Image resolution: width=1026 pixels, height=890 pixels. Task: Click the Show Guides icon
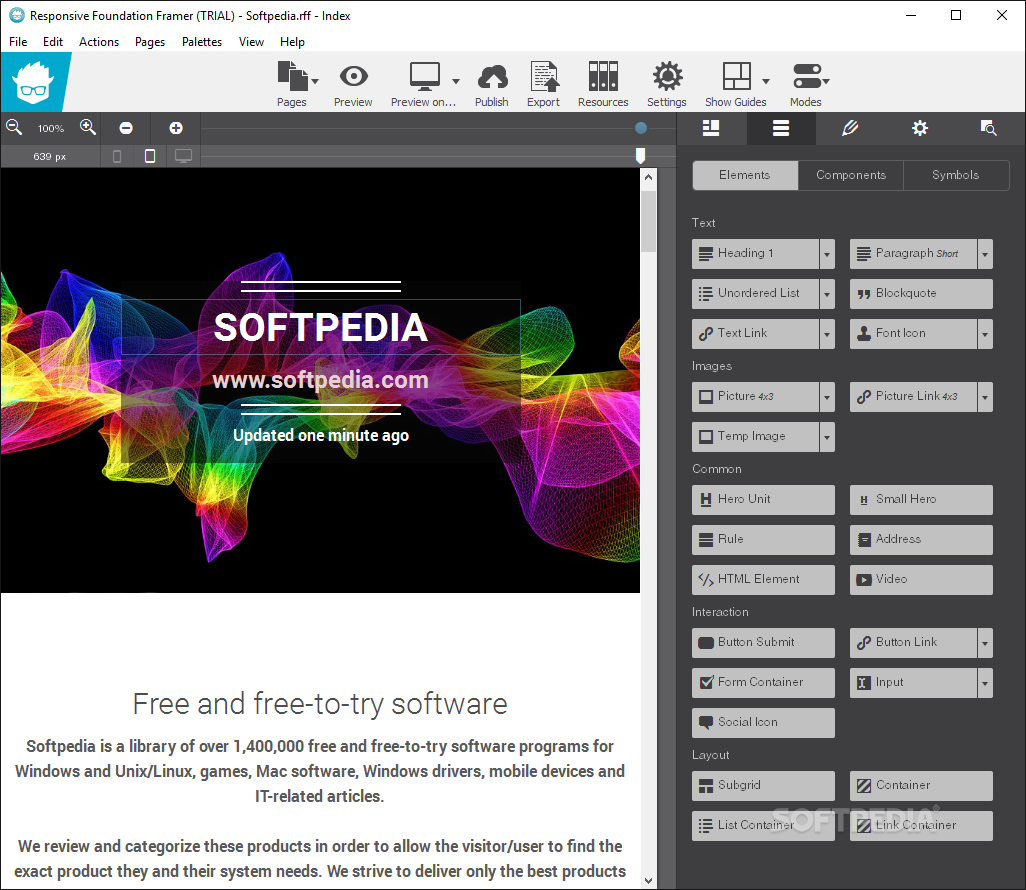pos(736,77)
